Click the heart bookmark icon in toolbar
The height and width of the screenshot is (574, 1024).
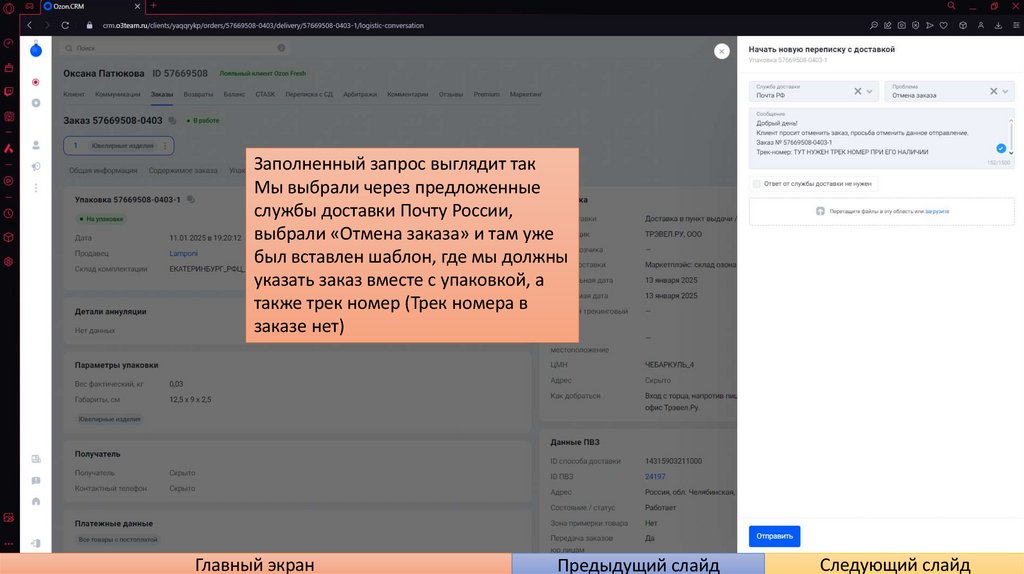pyautogui.click(x=944, y=25)
